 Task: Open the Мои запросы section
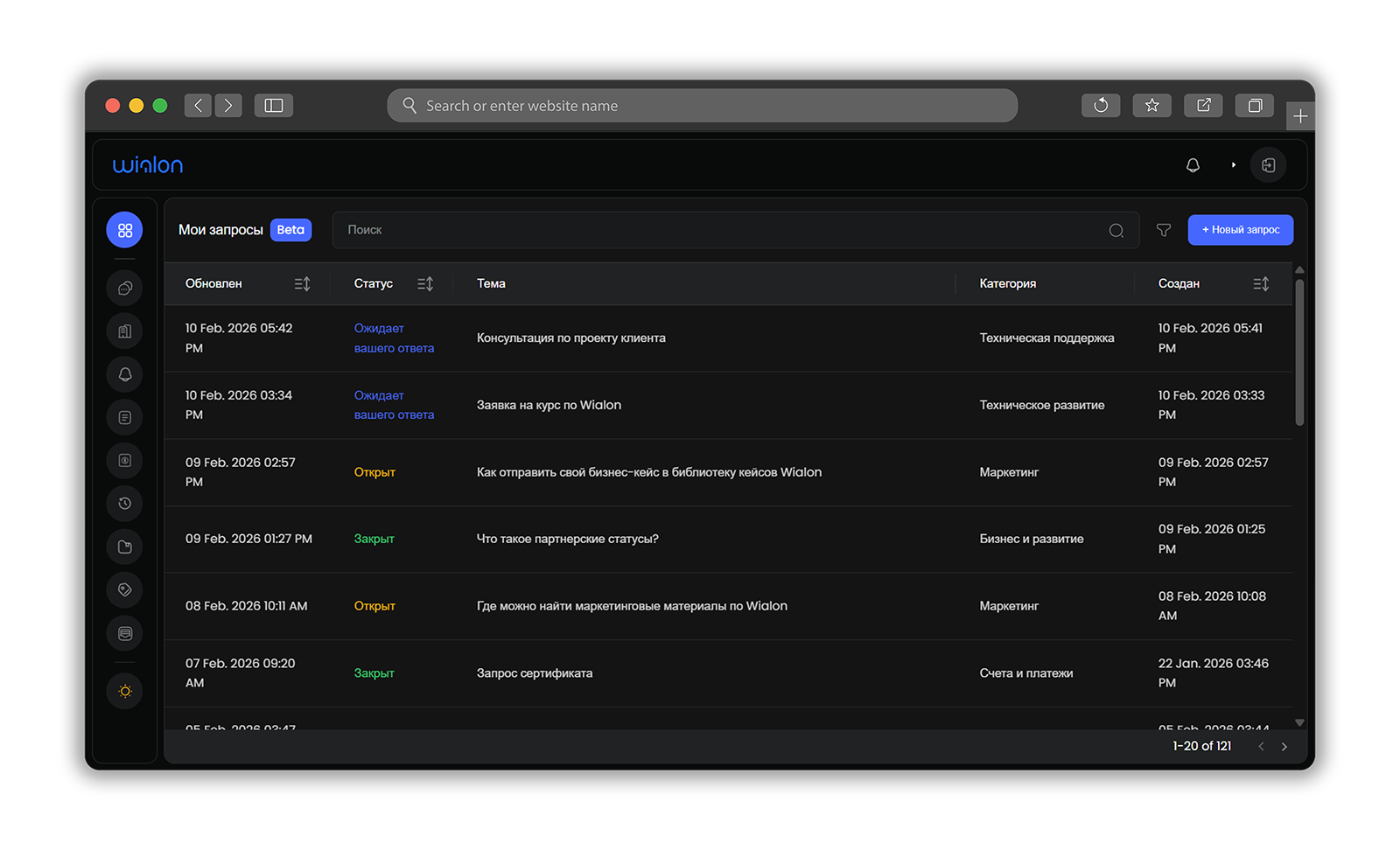[x=220, y=229]
